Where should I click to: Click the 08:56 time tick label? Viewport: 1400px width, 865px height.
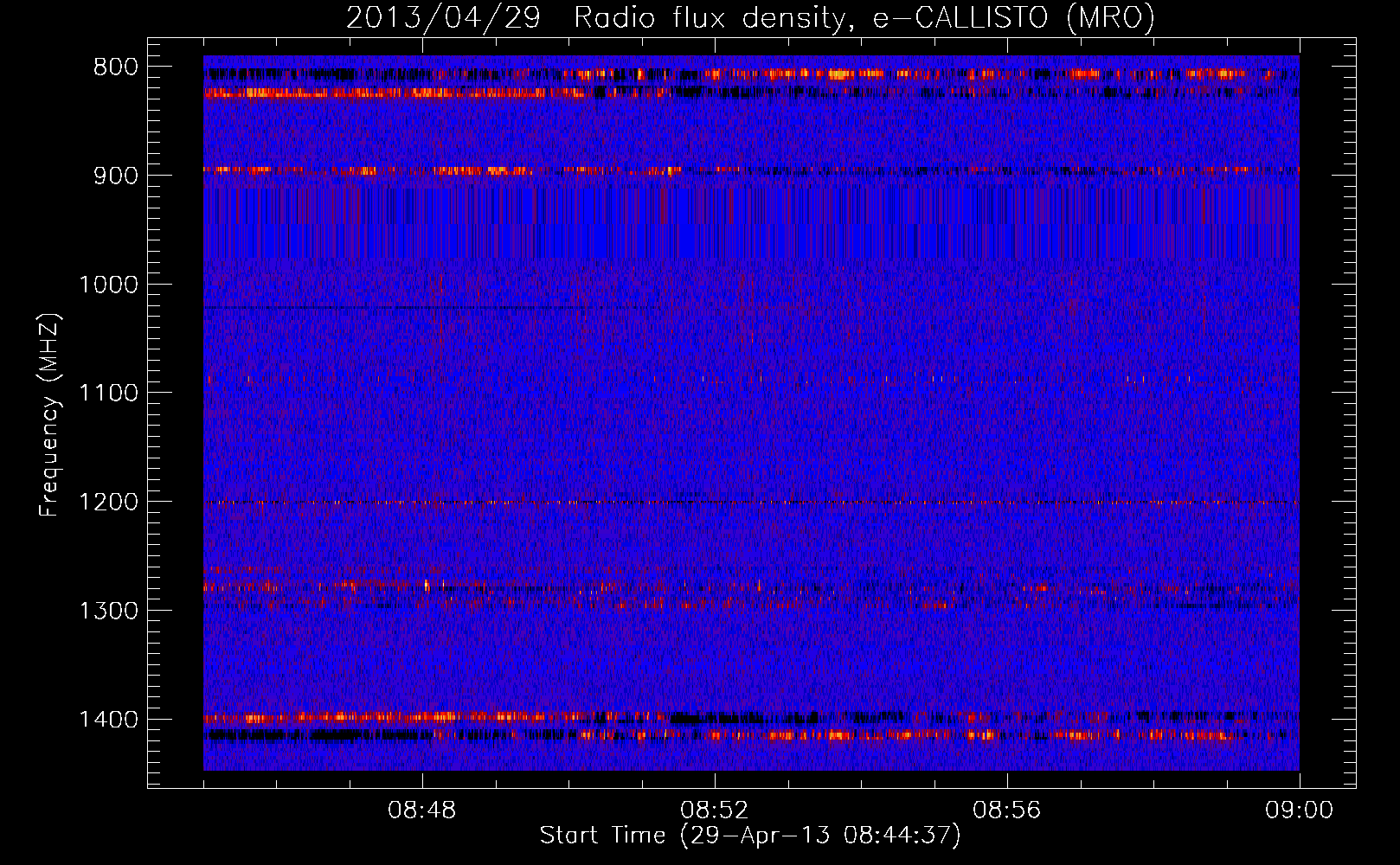coord(1007,811)
